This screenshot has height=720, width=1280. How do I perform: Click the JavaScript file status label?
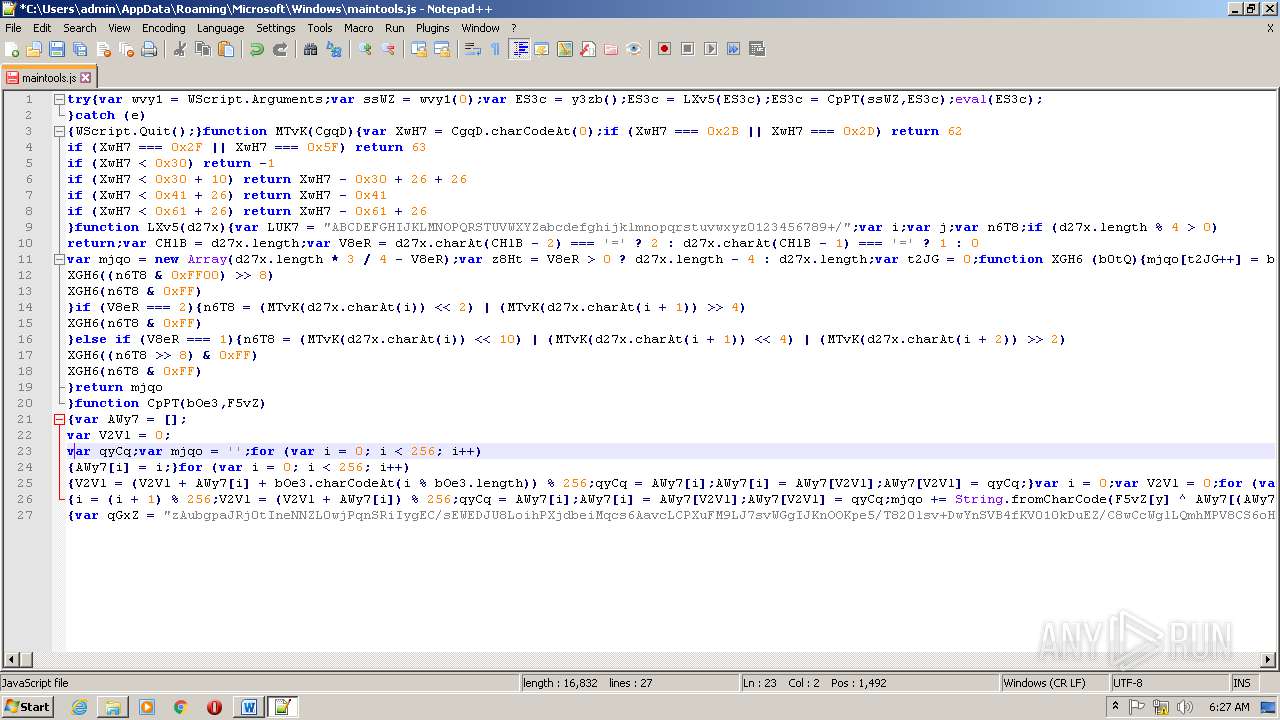259,682
